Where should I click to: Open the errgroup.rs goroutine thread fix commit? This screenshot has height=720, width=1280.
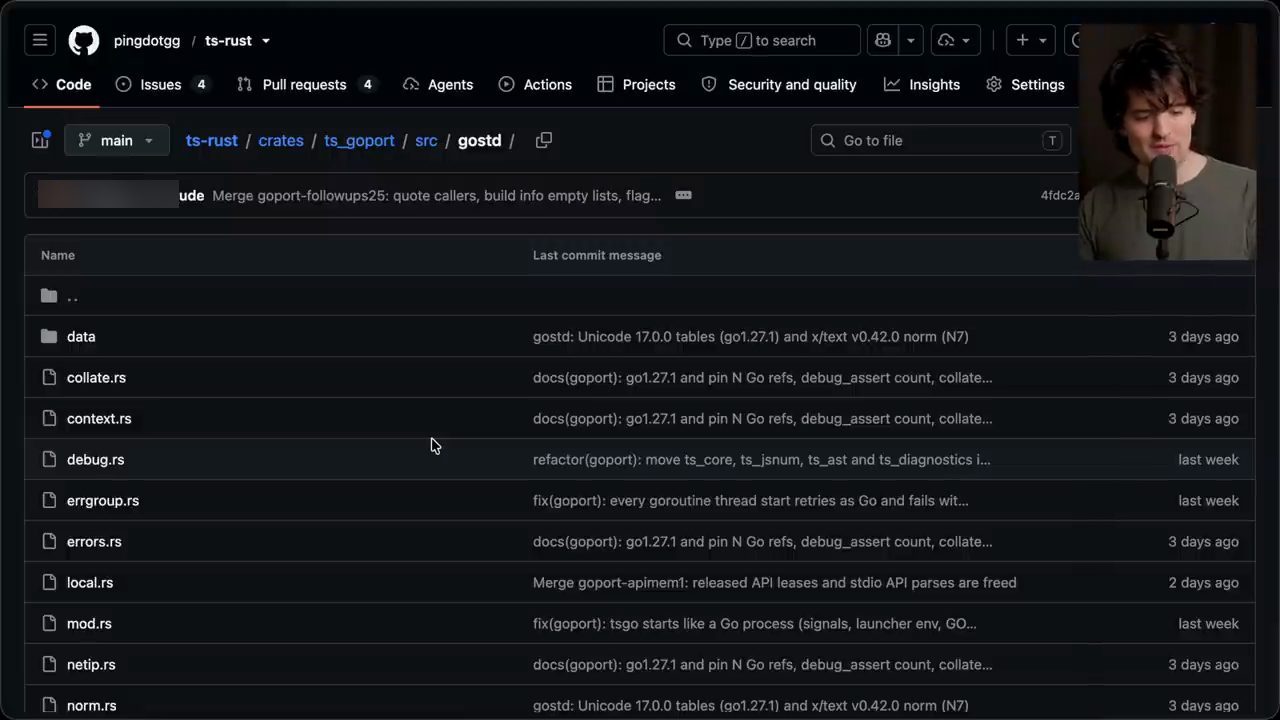750,500
